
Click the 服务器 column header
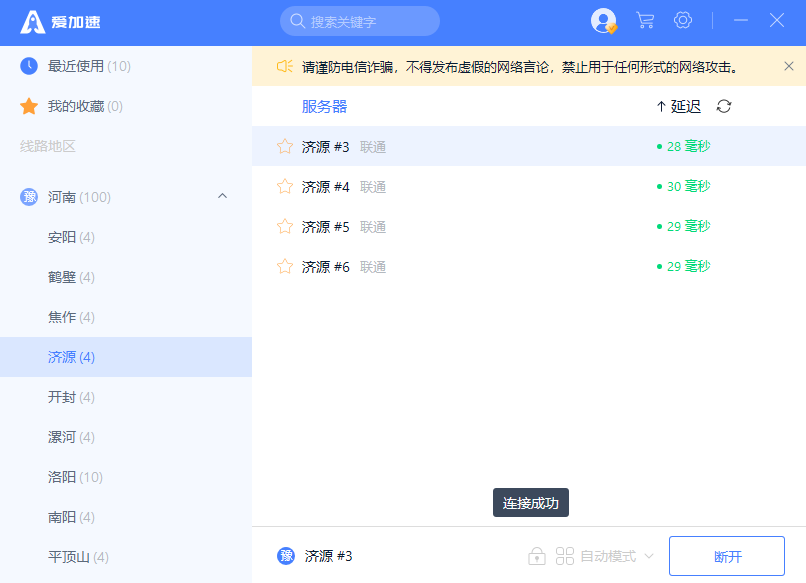324,106
